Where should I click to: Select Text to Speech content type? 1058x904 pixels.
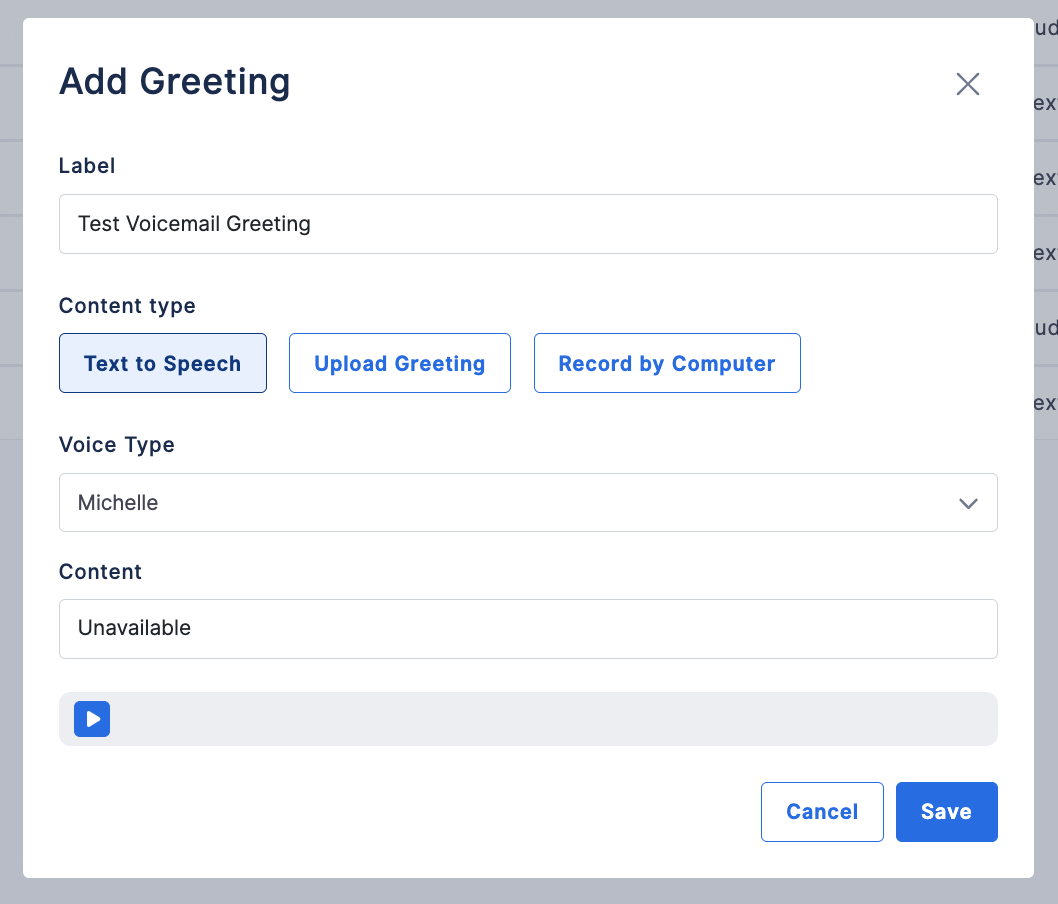pos(163,363)
